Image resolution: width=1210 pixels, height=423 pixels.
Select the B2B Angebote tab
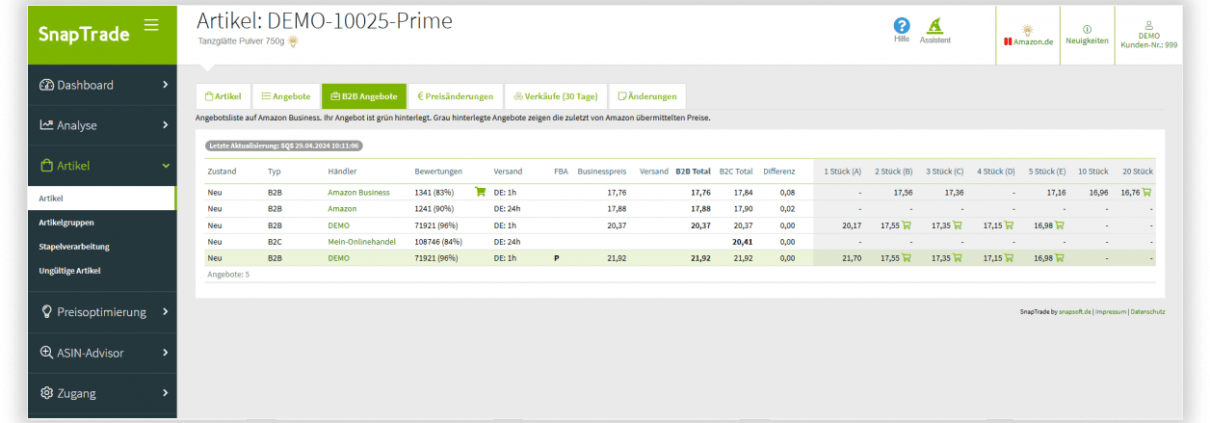pos(364,97)
